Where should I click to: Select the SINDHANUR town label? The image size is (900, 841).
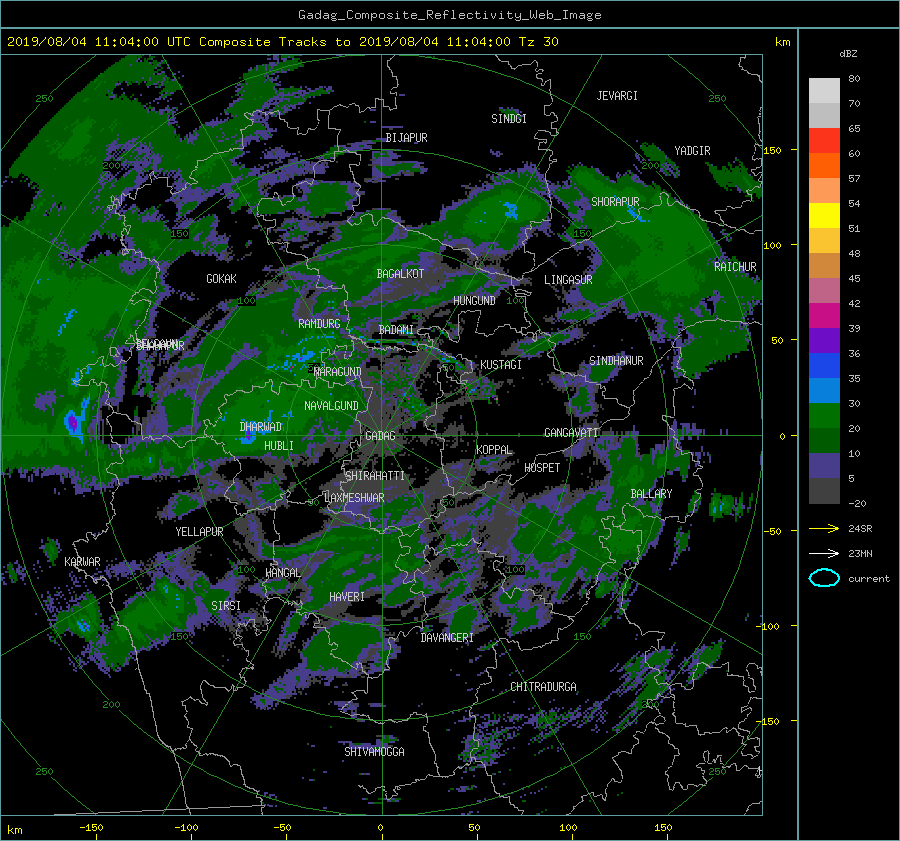coord(616,361)
